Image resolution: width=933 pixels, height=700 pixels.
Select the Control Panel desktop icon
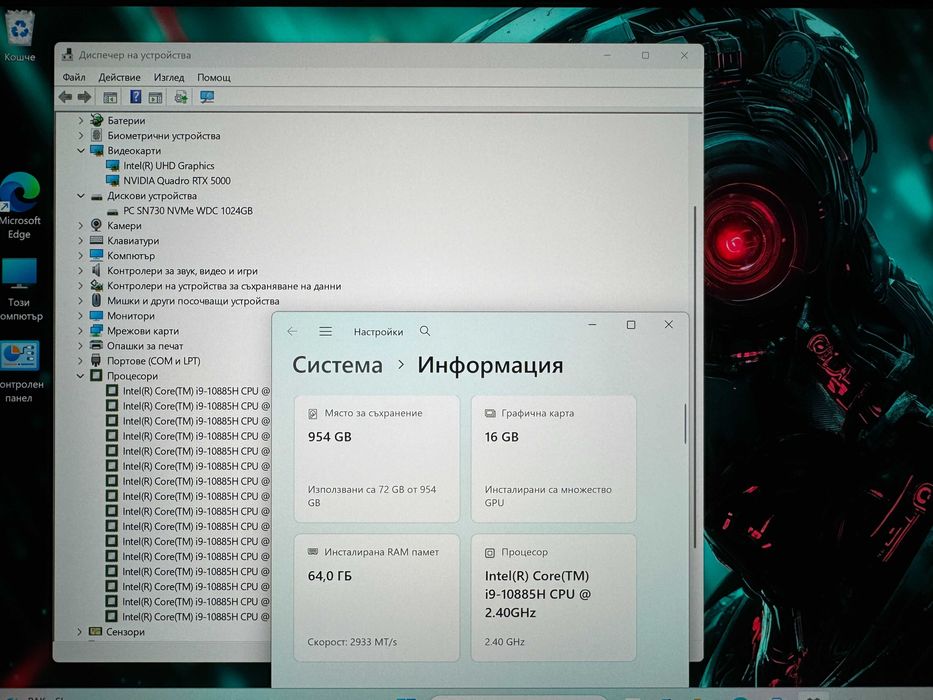[x=20, y=372]
